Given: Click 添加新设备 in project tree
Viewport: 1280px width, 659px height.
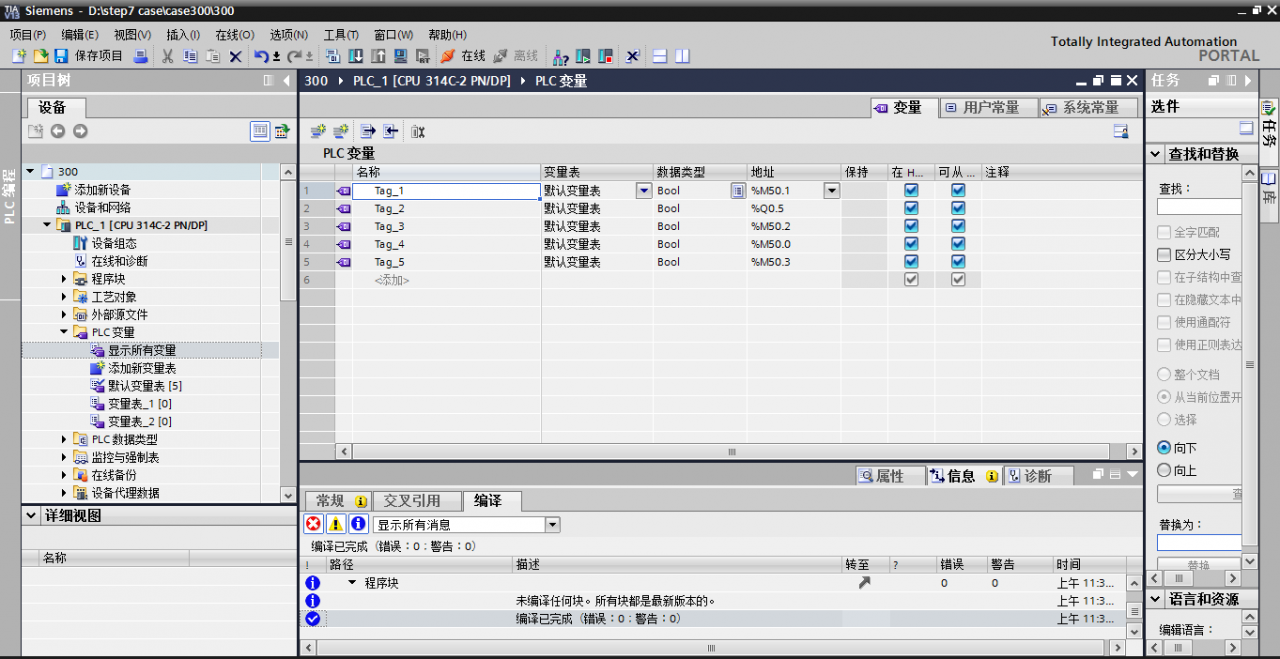Looking at the screenshot, I should pos(102,190).
